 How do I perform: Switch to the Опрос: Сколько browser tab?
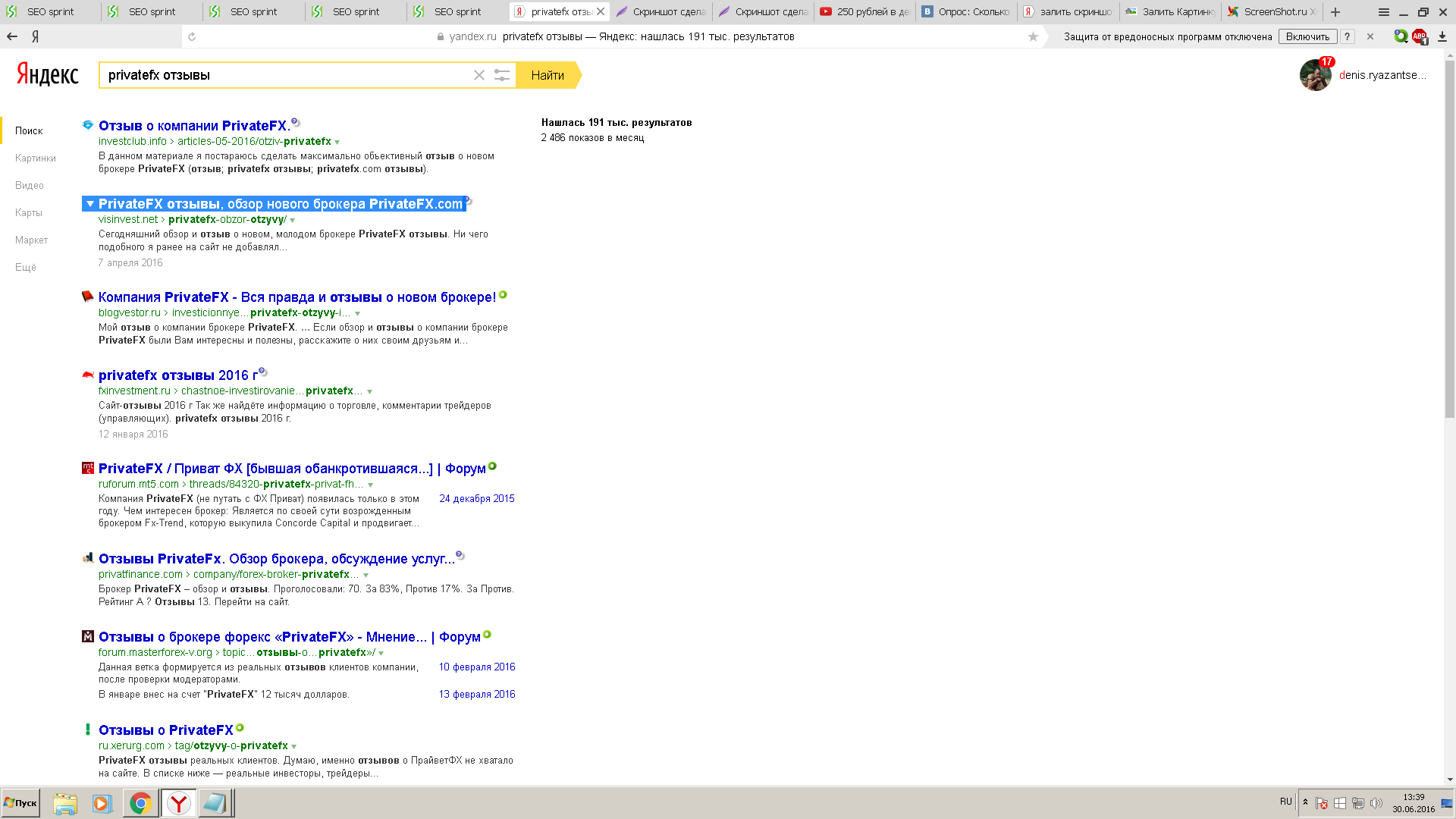click(x=965, y=12)
